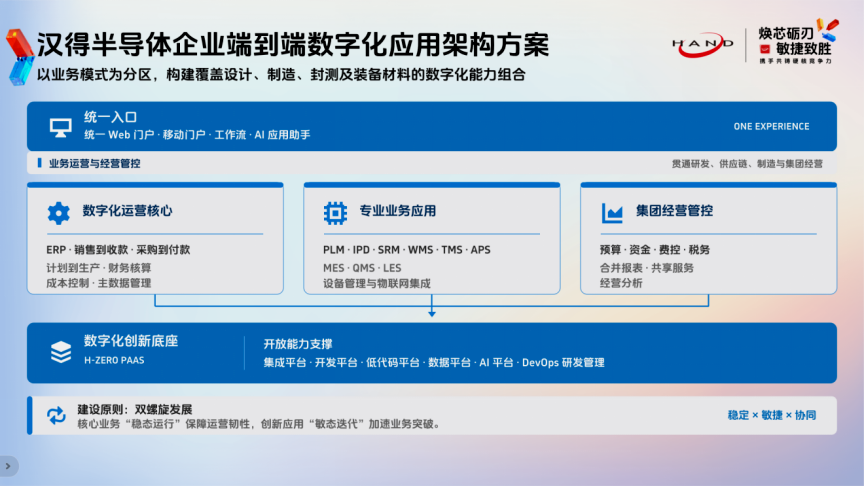Screen dimensions: 864x486
Task: Click the gear icon for 数字化运营核心
Action: point(58,213)
